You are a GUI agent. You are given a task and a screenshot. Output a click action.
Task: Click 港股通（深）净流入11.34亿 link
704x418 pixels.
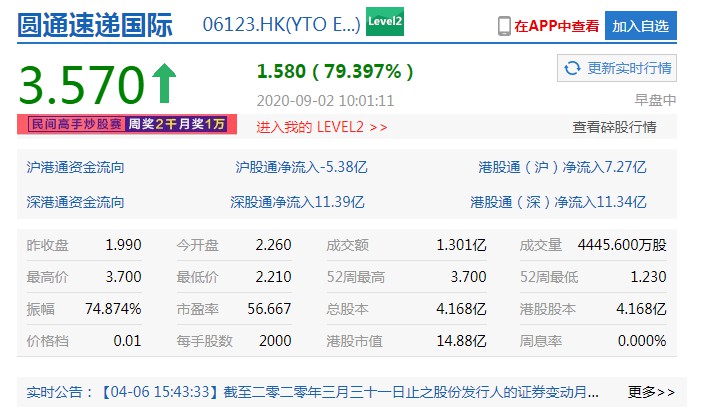[558, 202]
